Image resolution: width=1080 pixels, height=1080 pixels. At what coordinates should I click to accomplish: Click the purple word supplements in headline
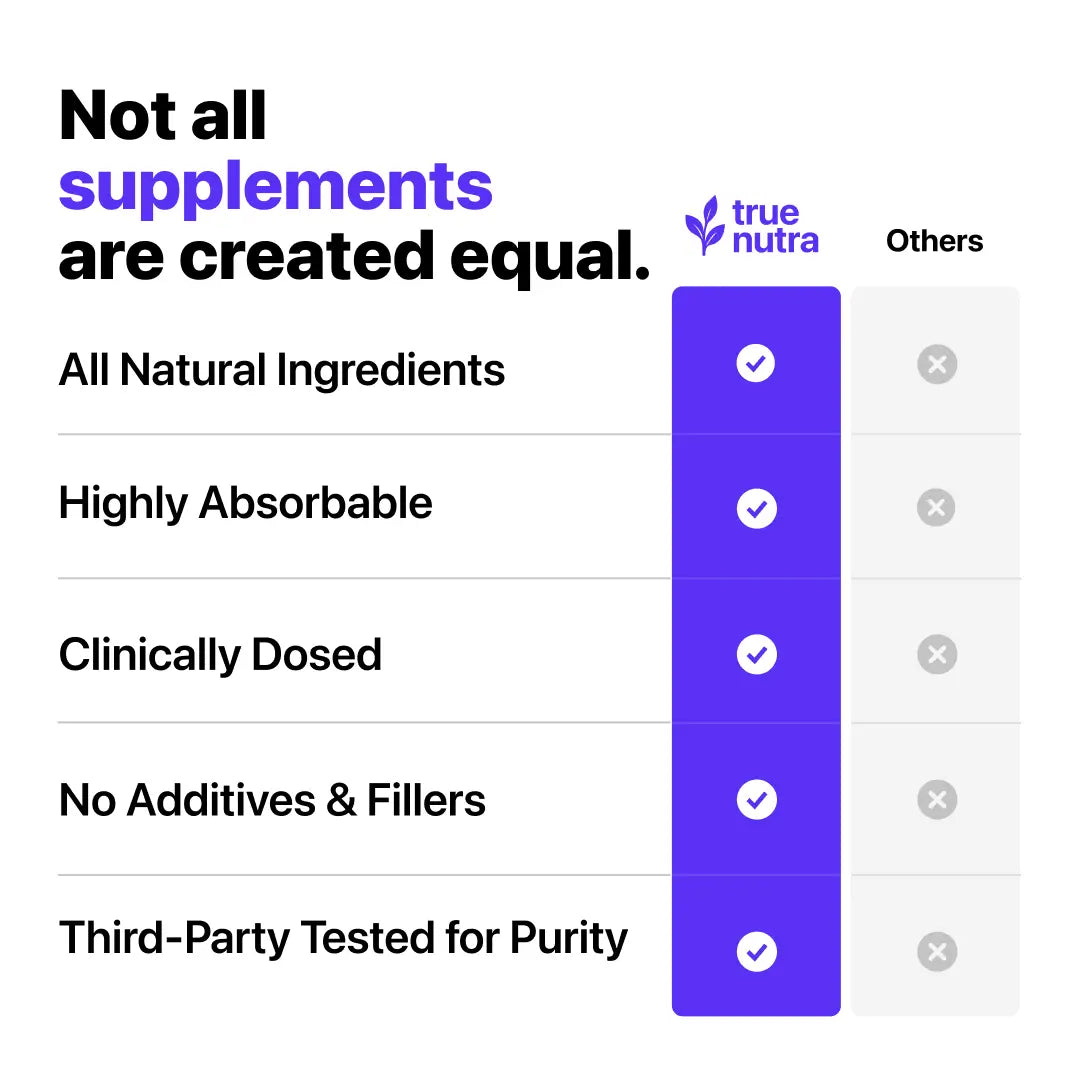[x=276, y=188]
